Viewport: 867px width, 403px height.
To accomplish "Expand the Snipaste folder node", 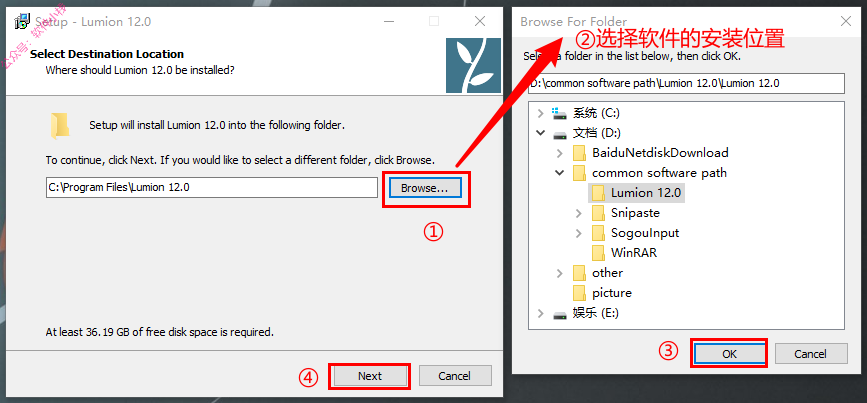I will [578, 213].
